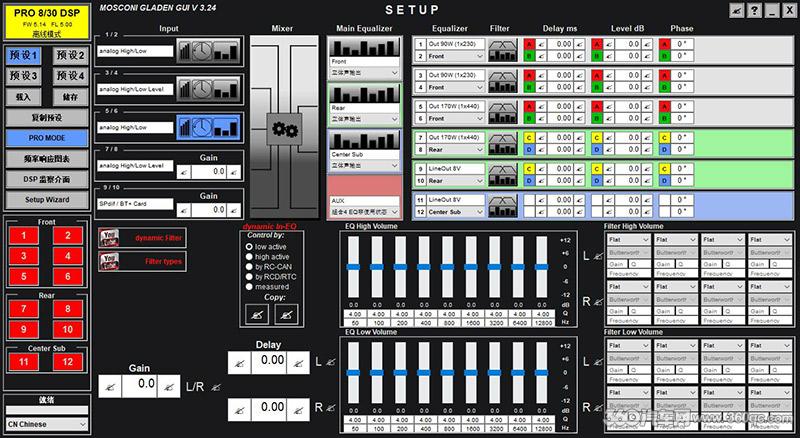Click the increase arrow of input 9/10 Gain

click(x=234, y=210)
